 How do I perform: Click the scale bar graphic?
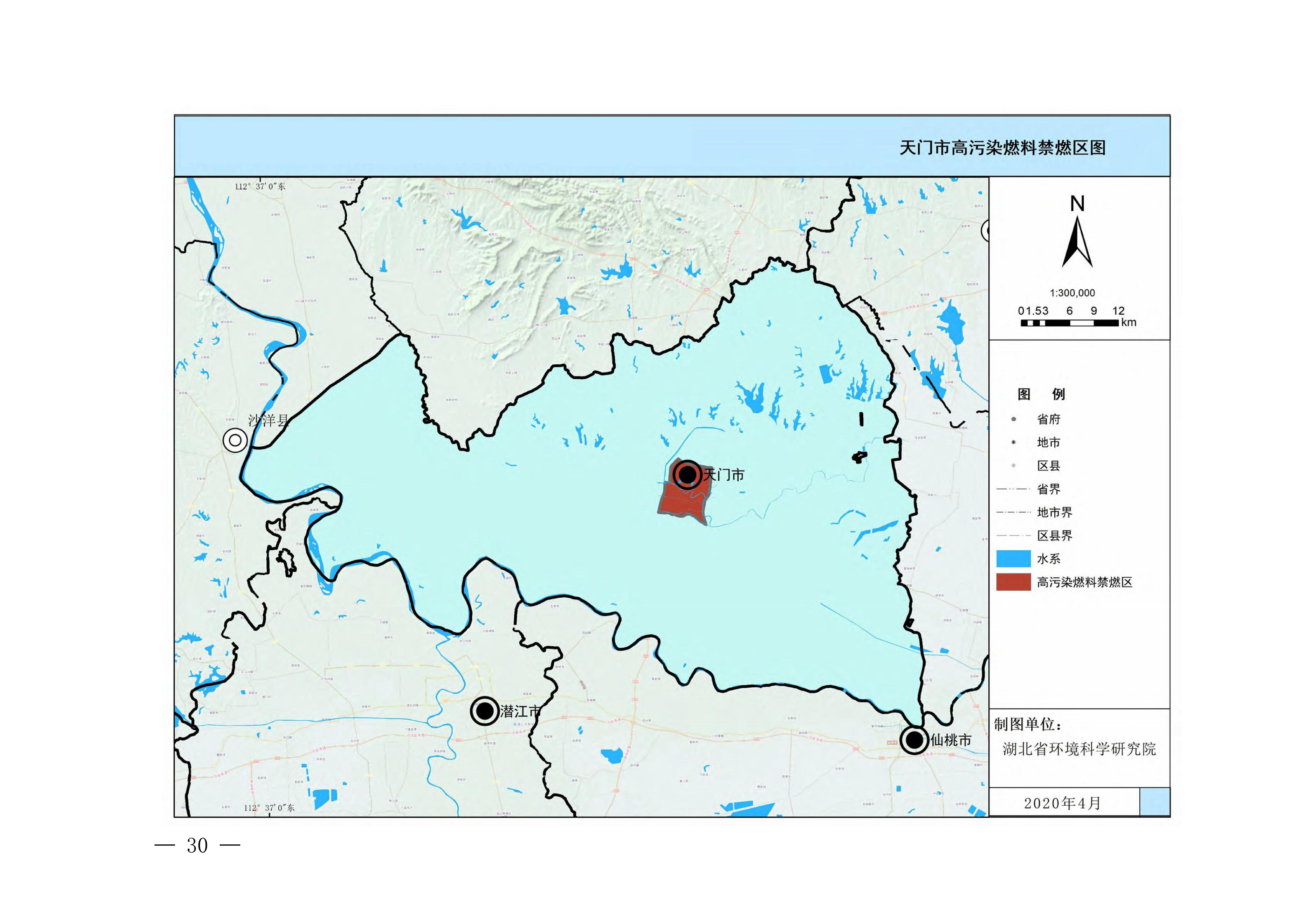[x=1069, y=323]
